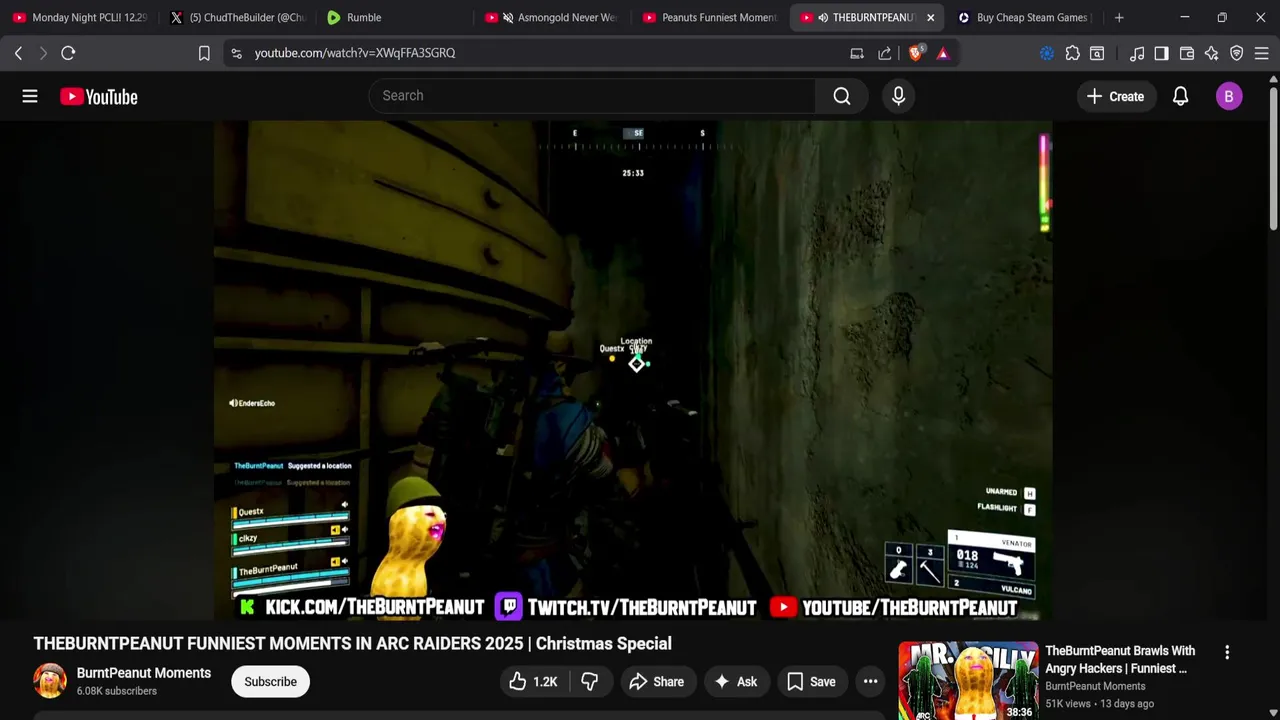Switch to Monday Night PCLI tab
This screenshot has width=1280, height=720.
click(80, 17)
